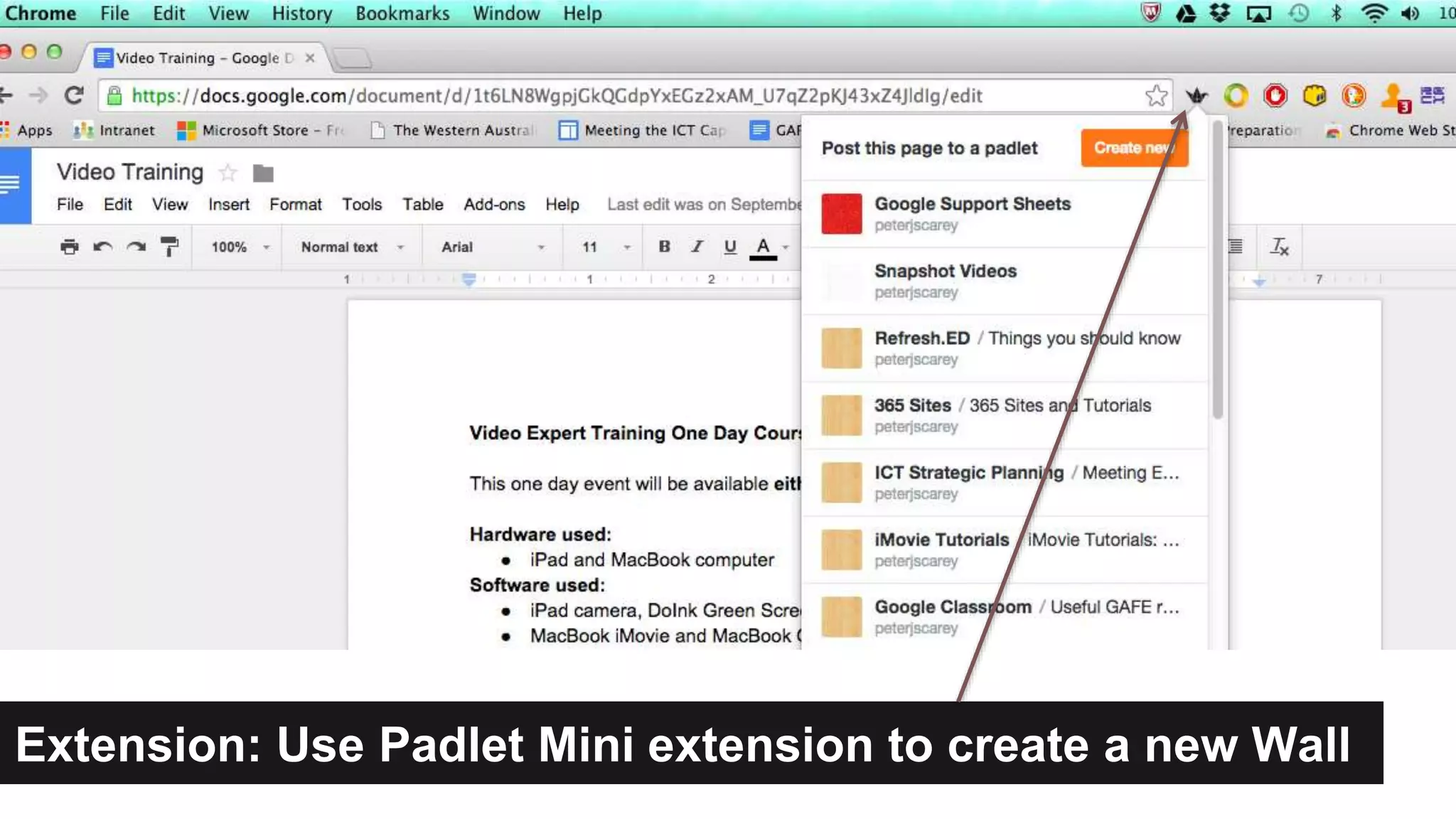The image size is (1456, 819).
Task: Open text color picker
Action: (763, 247)
